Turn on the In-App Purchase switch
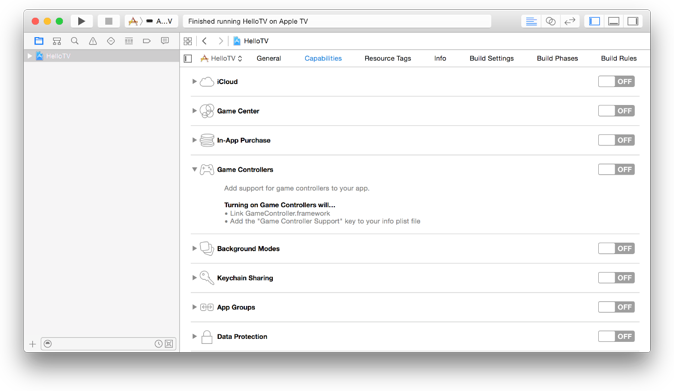The height and width of the screenshot is (391, 674). [x=616, y=140]
